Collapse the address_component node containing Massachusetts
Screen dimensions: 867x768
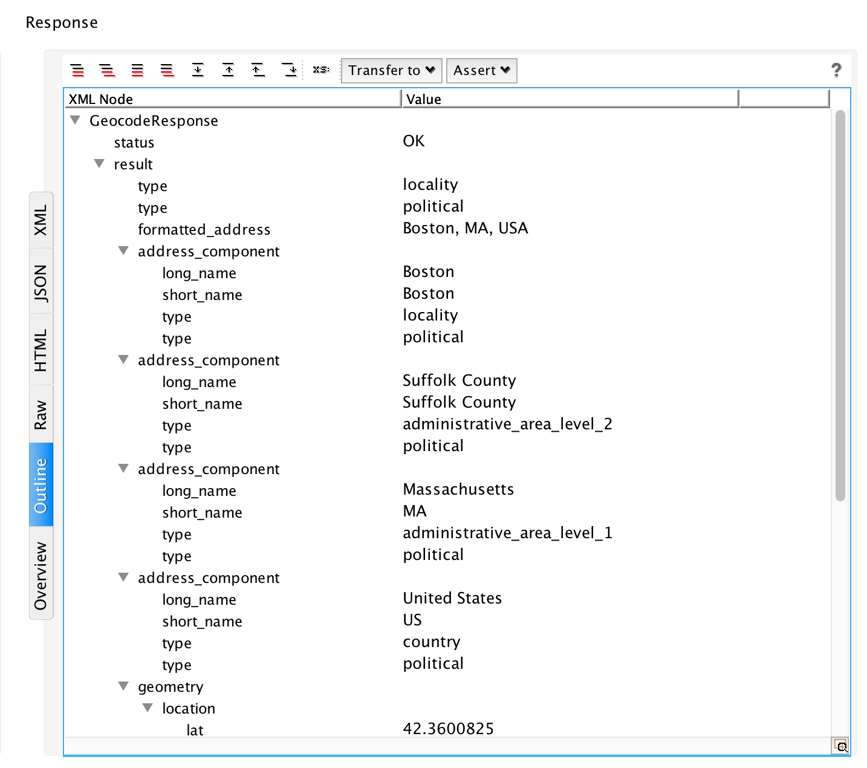123,468
